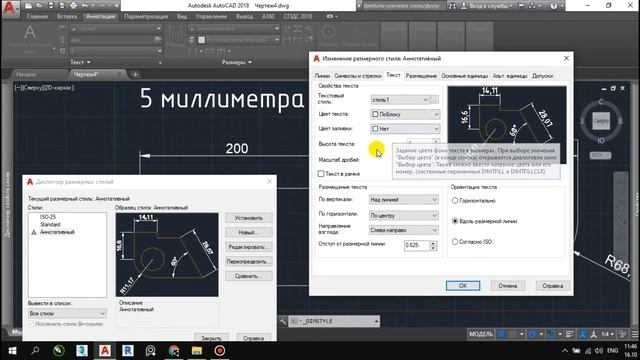
Task: Open the Insert ribbon tab
Action: tap(67, 16)
